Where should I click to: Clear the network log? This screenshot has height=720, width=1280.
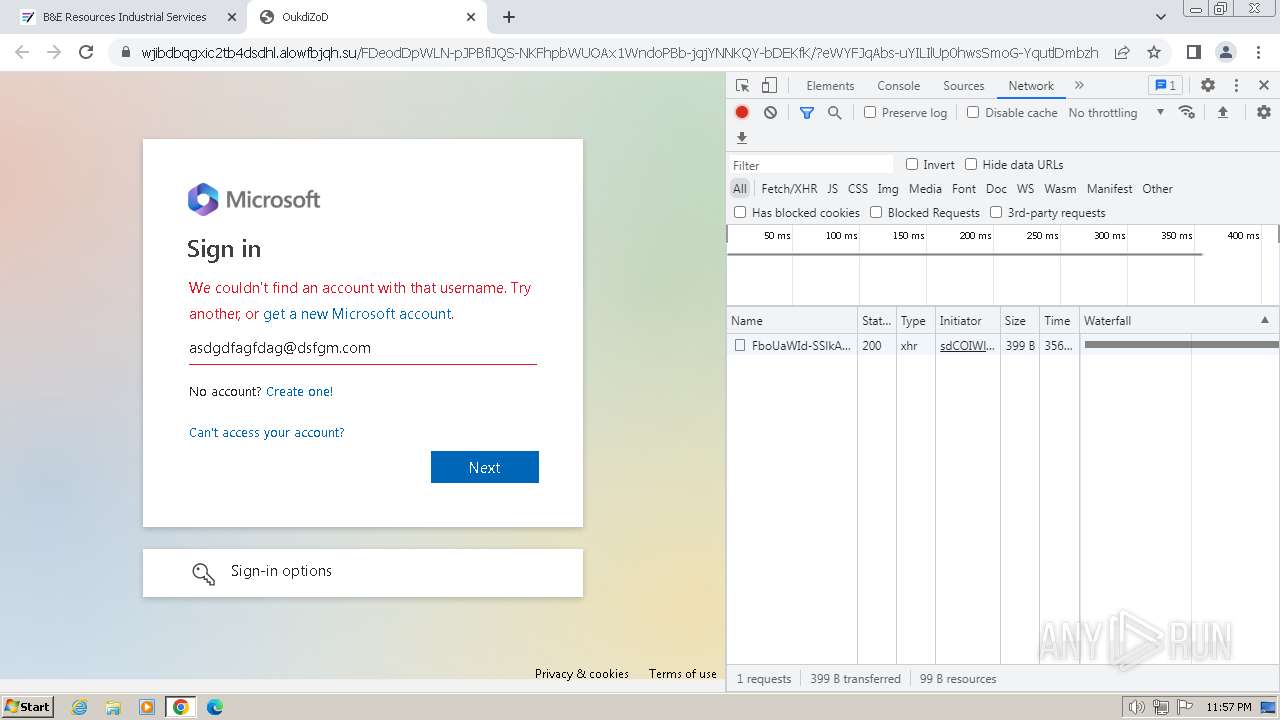(770, 113)
